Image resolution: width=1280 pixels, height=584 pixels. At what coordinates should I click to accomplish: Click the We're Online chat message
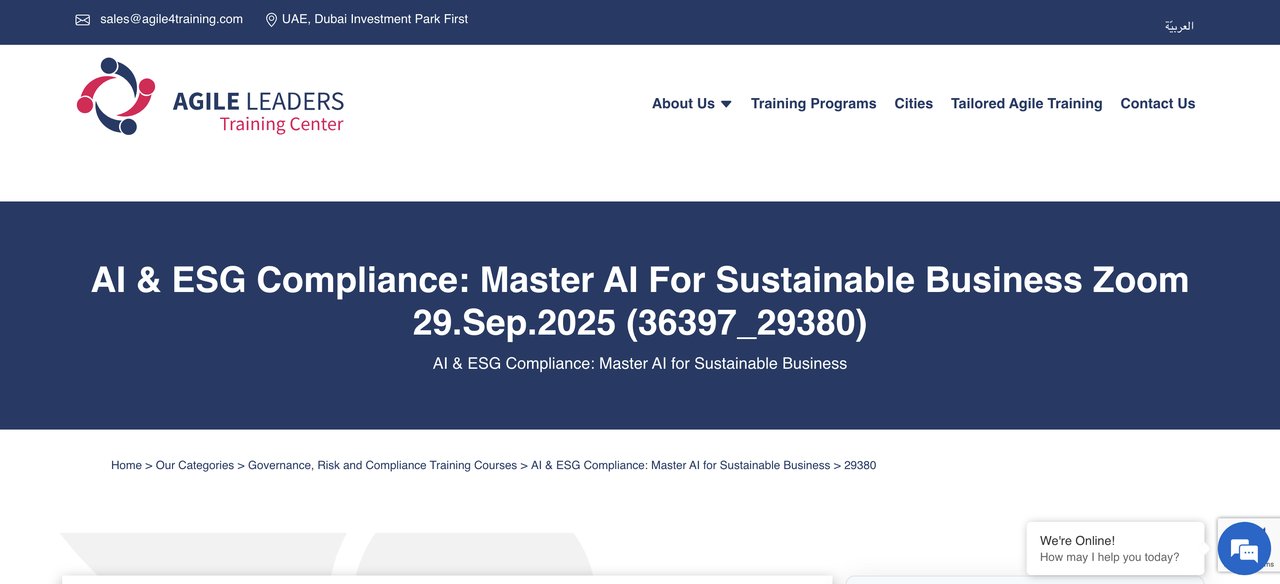click(x=1114, y=548)
